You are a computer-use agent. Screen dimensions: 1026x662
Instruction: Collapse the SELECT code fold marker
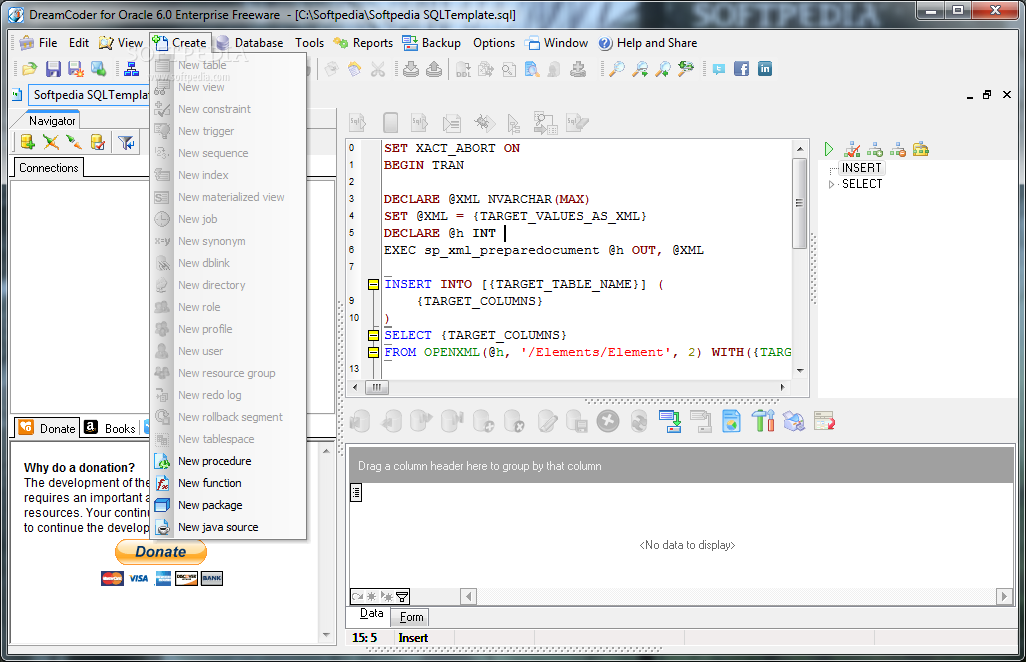[373, 336]
